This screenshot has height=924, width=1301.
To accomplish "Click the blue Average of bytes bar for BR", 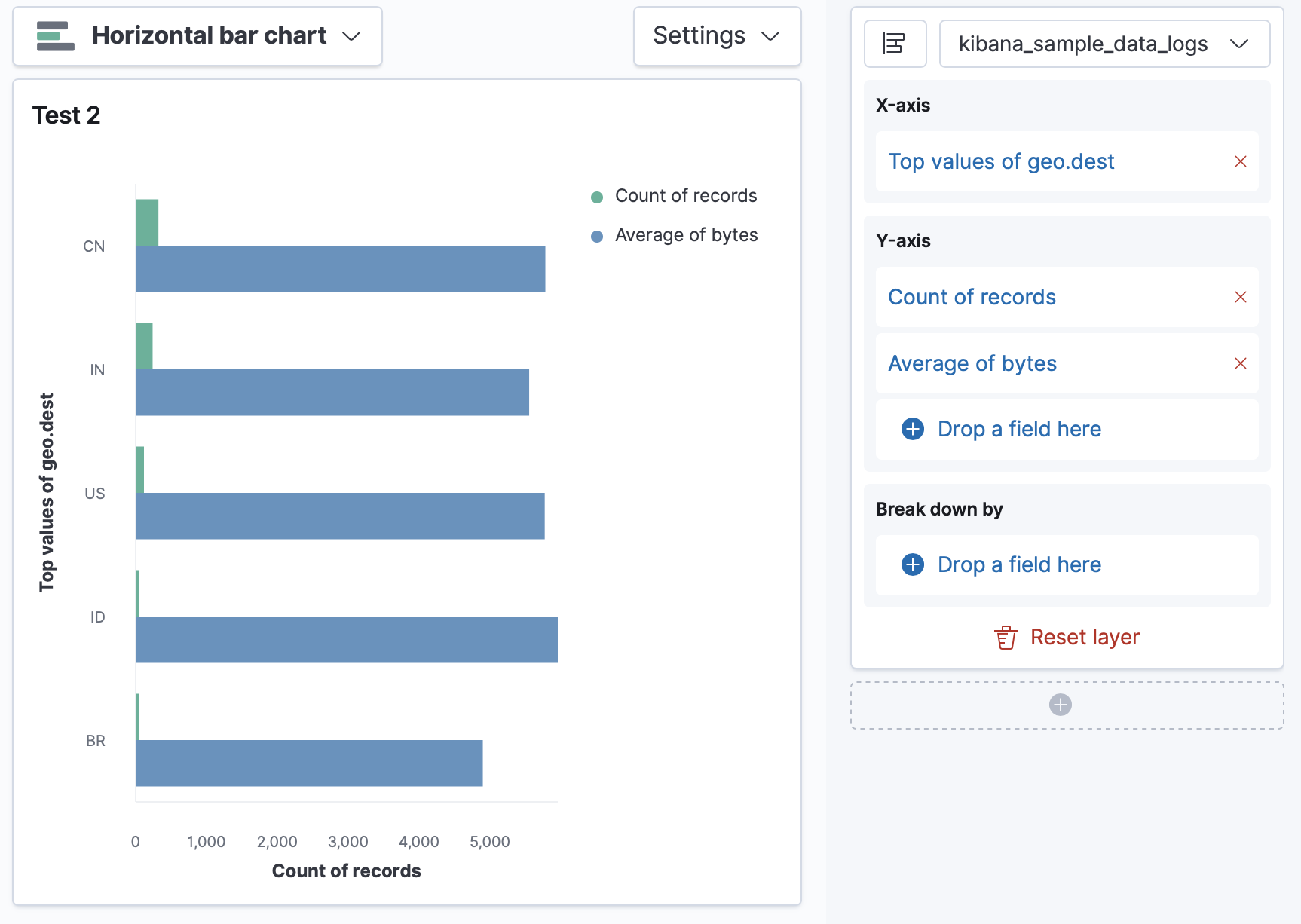I will click(309, 763).
